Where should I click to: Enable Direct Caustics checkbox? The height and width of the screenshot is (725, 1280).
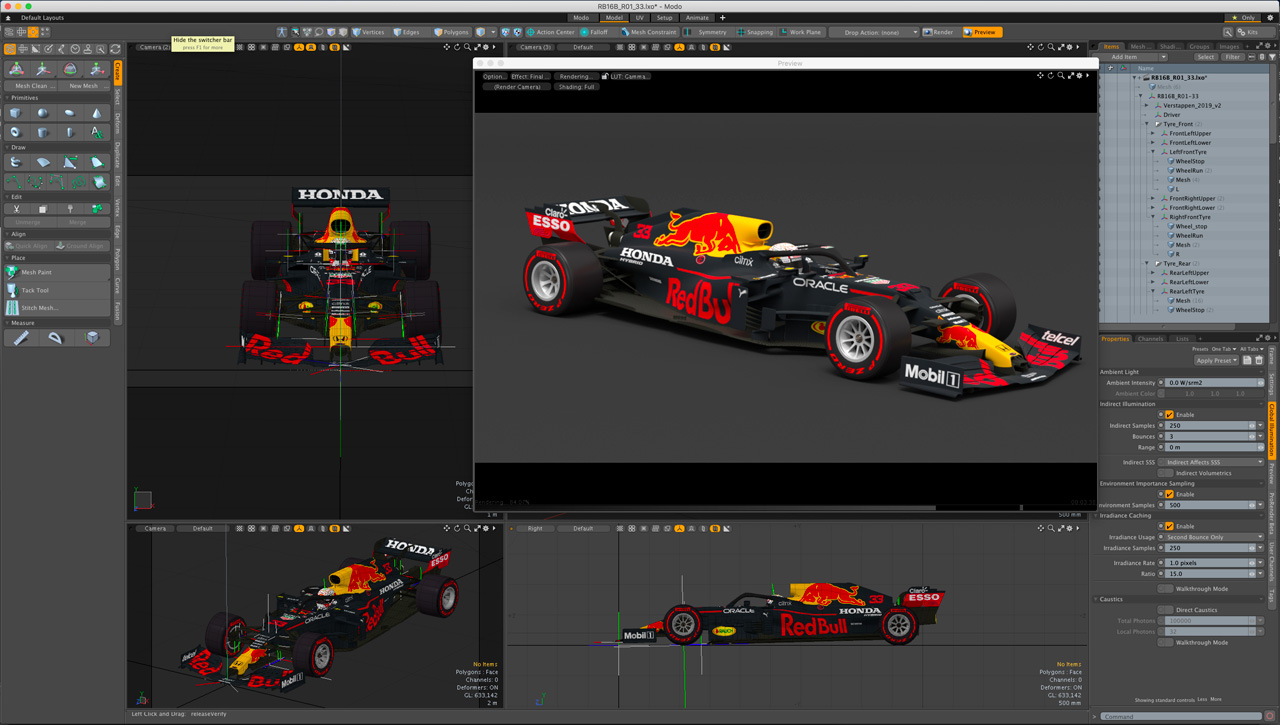tap(1166, 610)
